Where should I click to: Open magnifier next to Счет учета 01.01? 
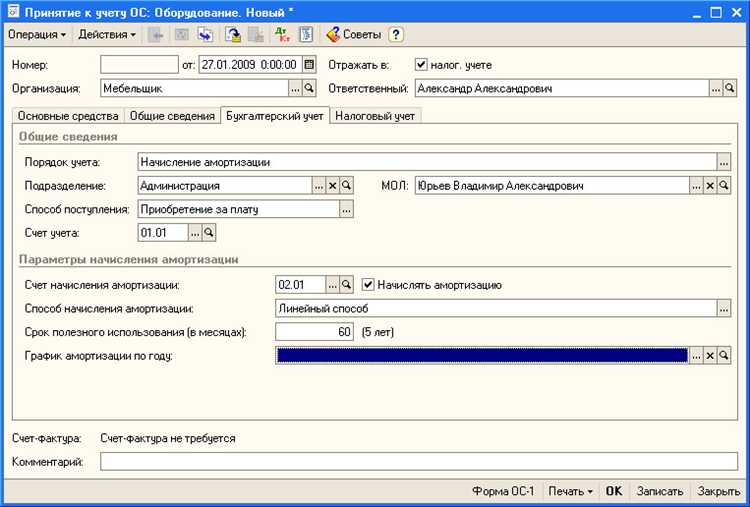210,232
